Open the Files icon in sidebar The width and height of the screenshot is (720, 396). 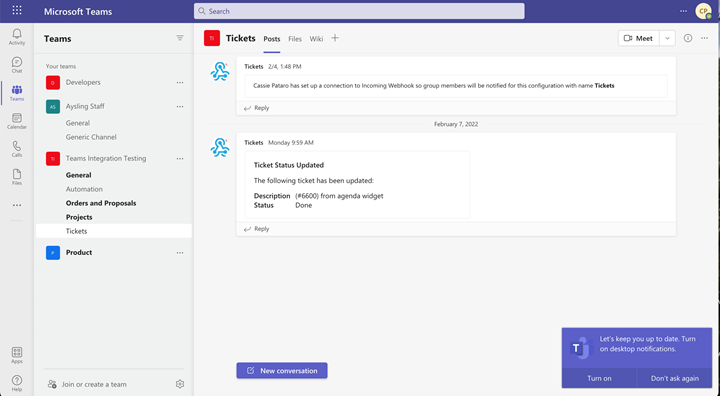[x=17, y=174]
